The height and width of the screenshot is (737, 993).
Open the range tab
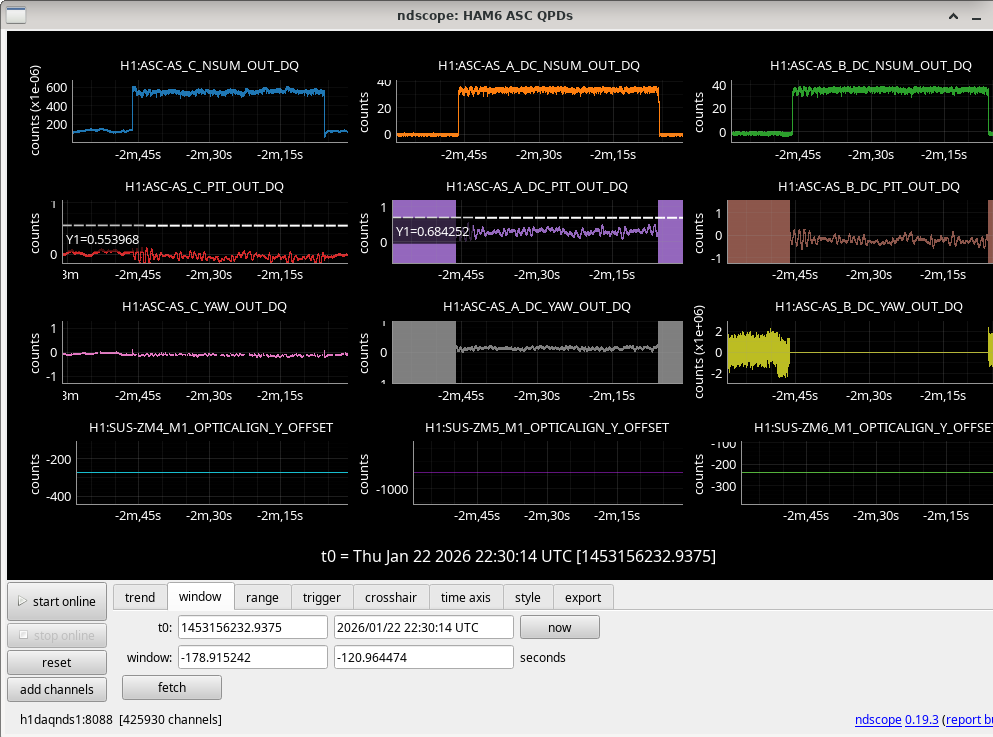(262, 597)
